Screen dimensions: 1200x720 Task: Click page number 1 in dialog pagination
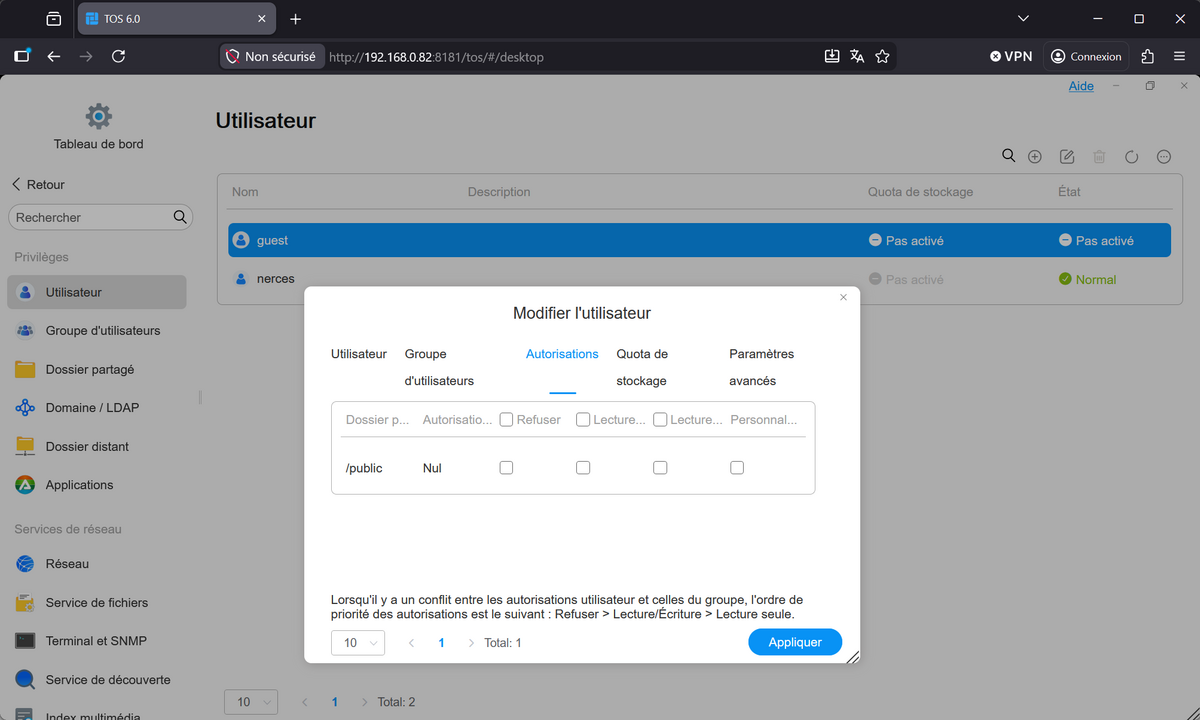pyautogui.click(x=441, y=643)
